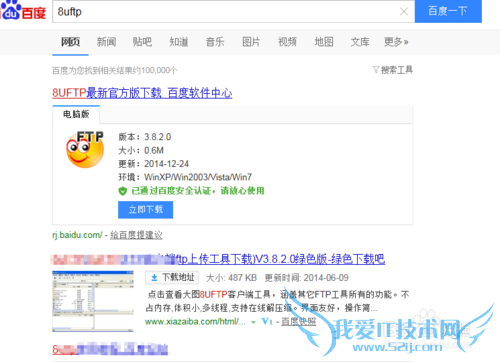Select the 电脑版 tab in software card
This screenshot has width=500, height=362.
[x=76, y=114]
